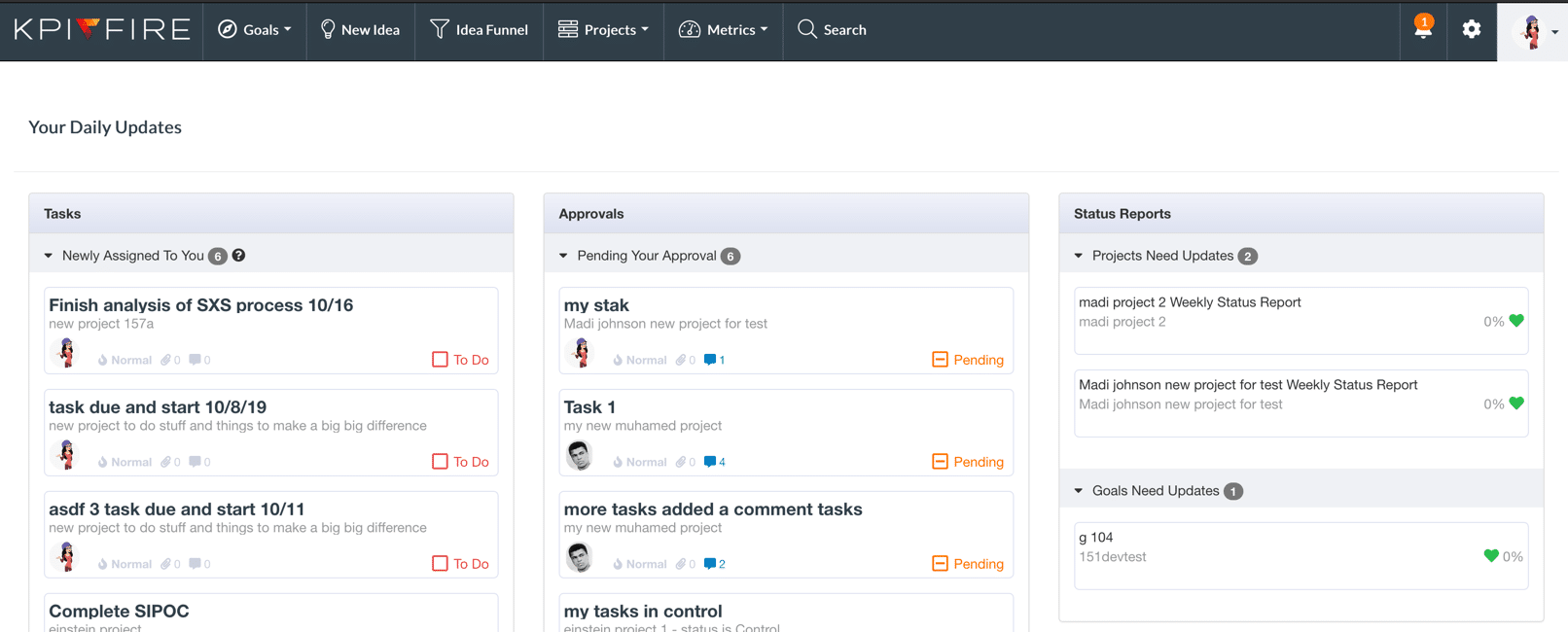Check To Do box for asdf 3 task
Viewport: 1568px width, 632px height.
(440, 564)
